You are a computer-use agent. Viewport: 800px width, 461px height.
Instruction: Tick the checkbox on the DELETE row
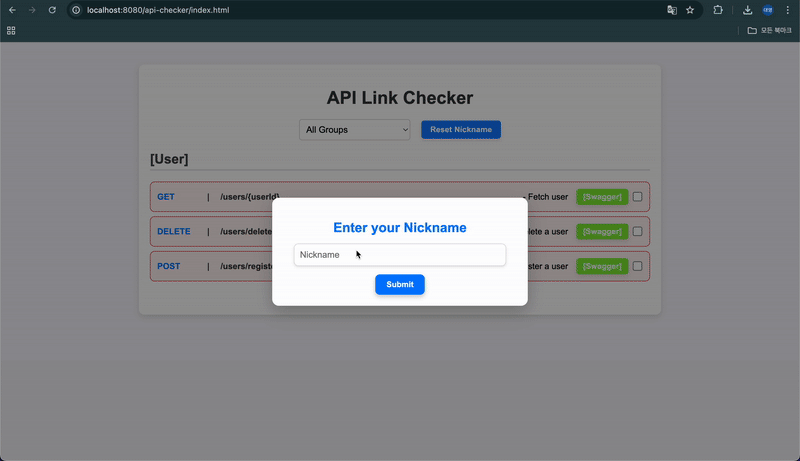point(637,232)
